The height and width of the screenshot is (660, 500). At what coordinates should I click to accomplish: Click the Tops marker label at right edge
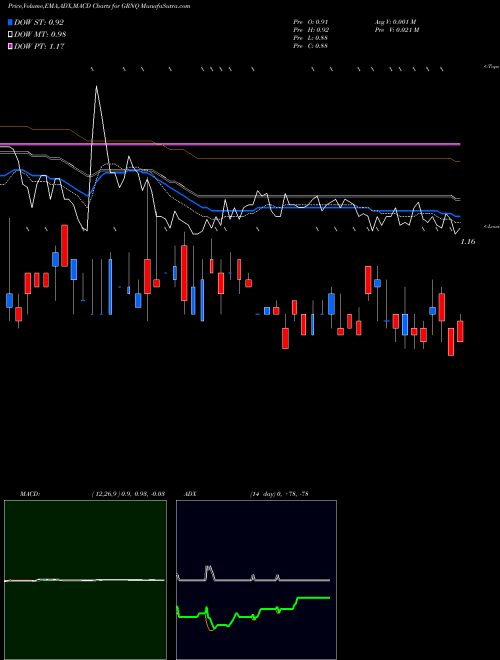click(x=492, y=67)
